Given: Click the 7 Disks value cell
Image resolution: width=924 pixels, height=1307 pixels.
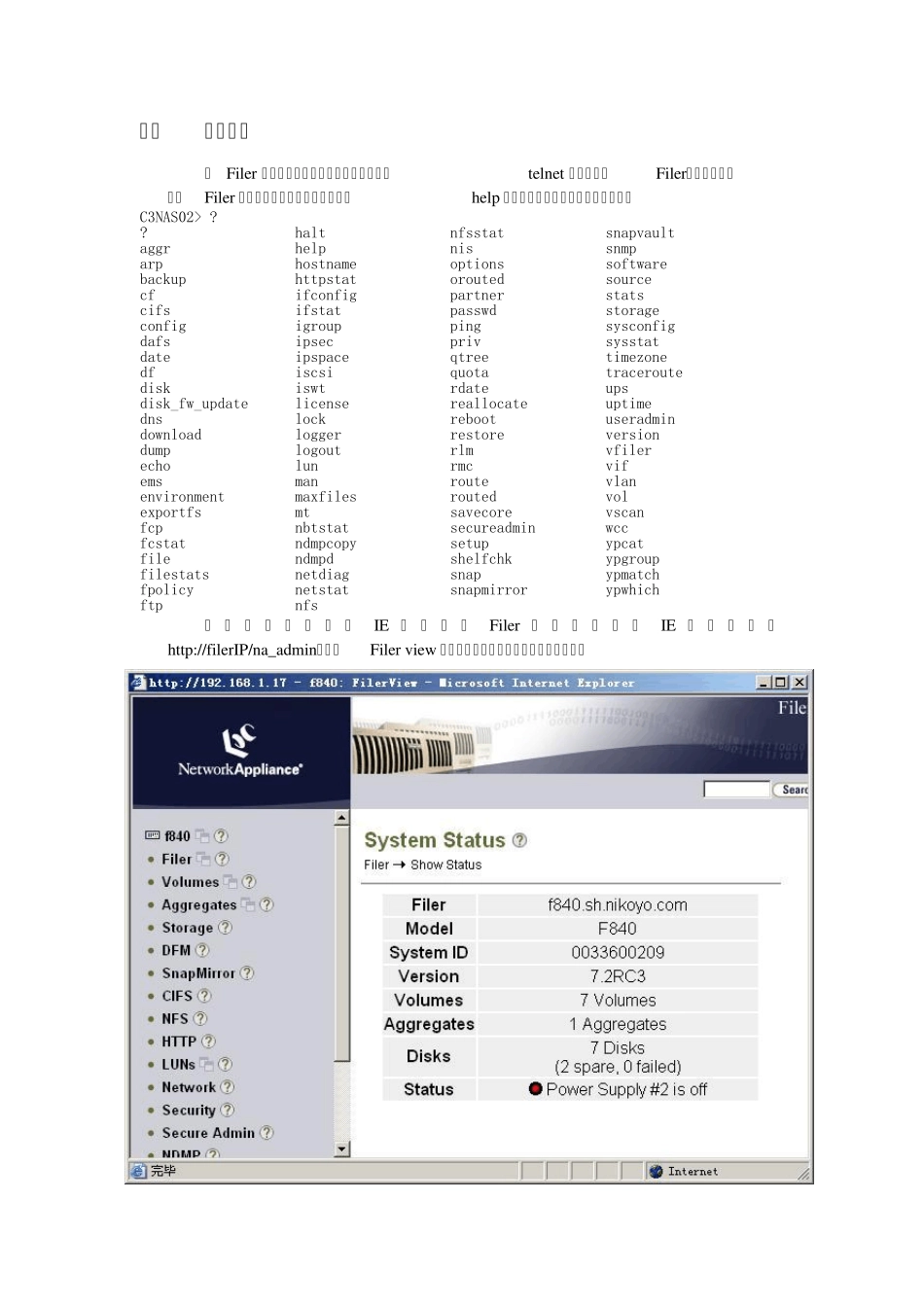Looking at the screenshot, I should click(x=618, y=1056).
